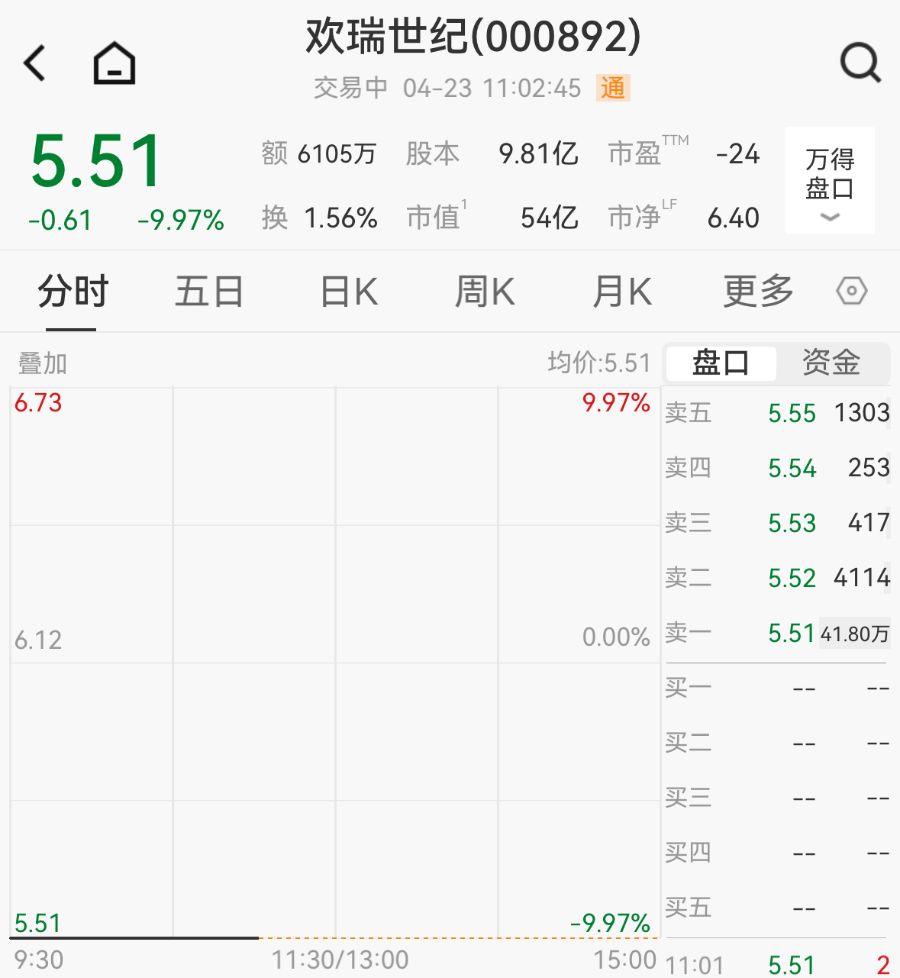
Task: Open search with magnifier icon
Action: point(859,63)
